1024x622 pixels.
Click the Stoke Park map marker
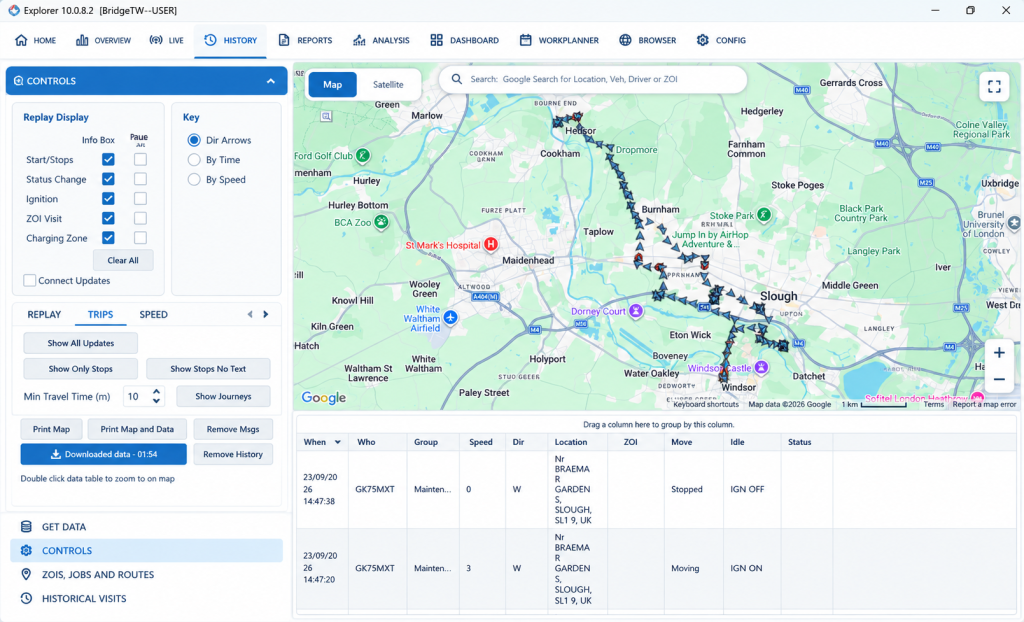tap(764, 214)
